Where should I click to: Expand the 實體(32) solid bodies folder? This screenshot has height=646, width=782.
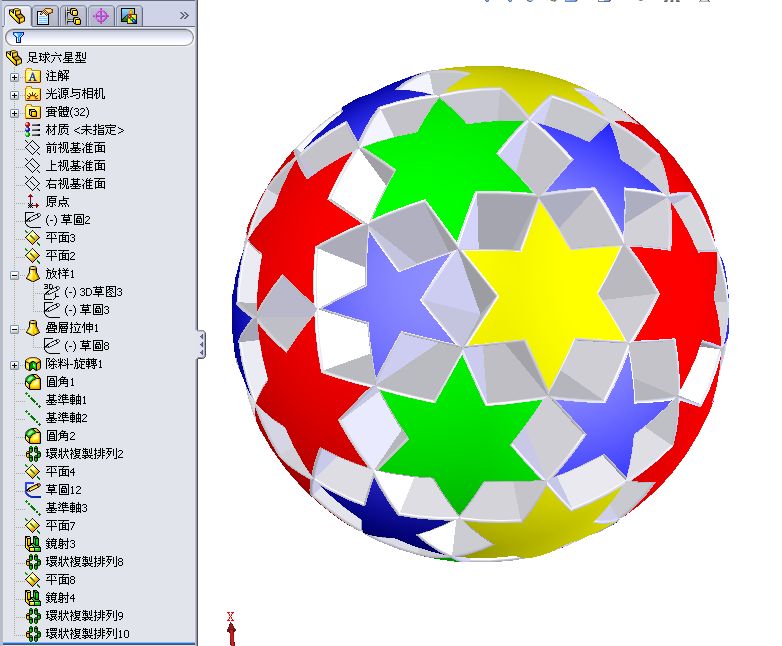pos(14,113)
